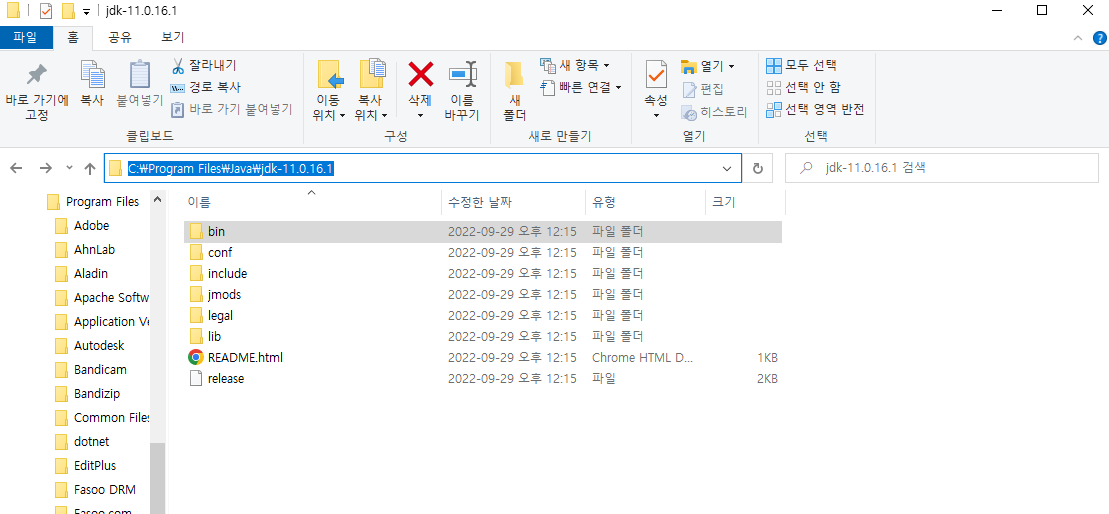Image resolution: width=1109 pixels, height=514 pixels.
Task: Click the 잘라내기 scissors button
Action: (x=204, y=66)
